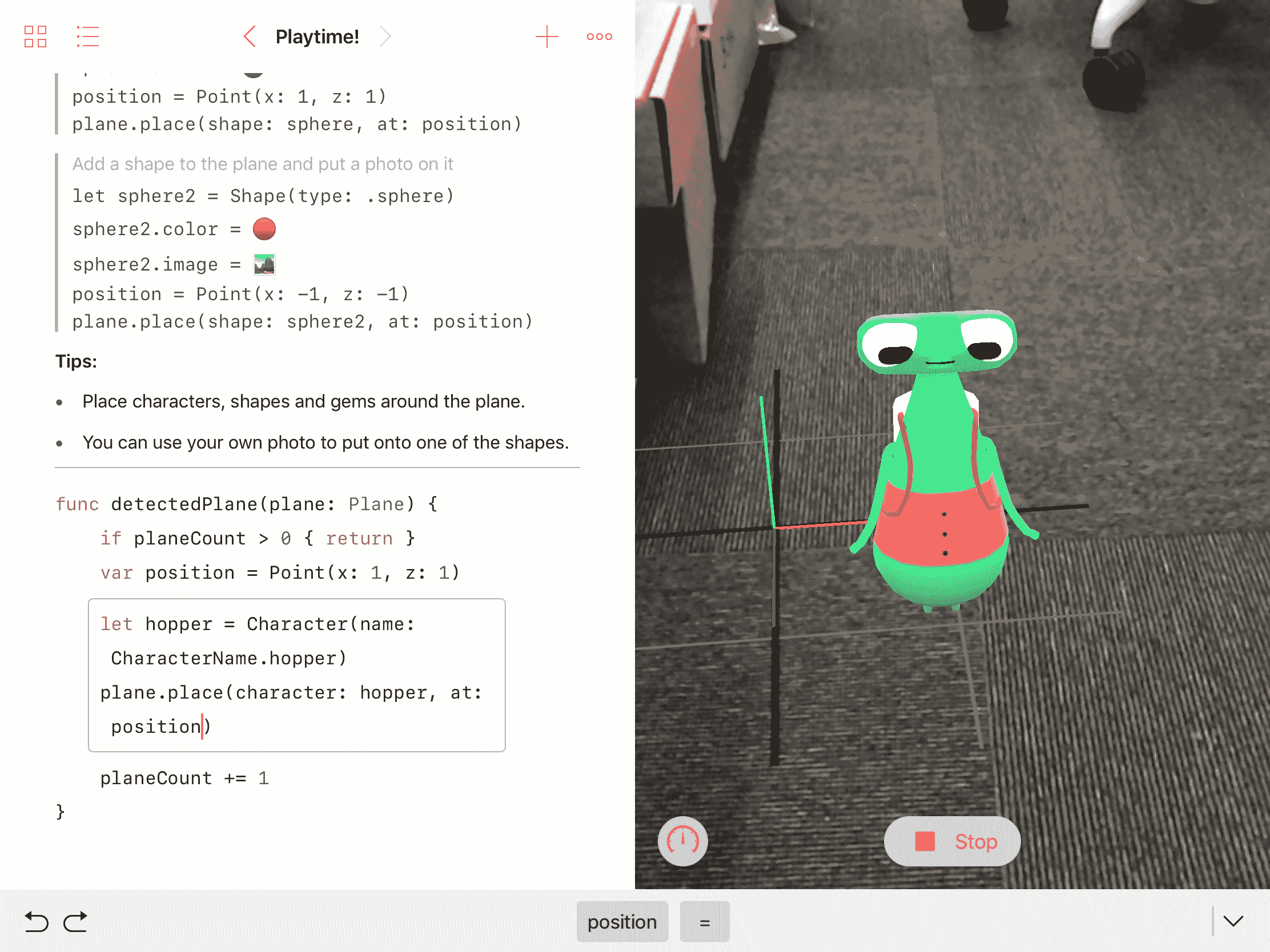This screenshot has height=952, width=1270.
Task: Tap 'planeCount += 1' code line
Action: click(184, 778)
